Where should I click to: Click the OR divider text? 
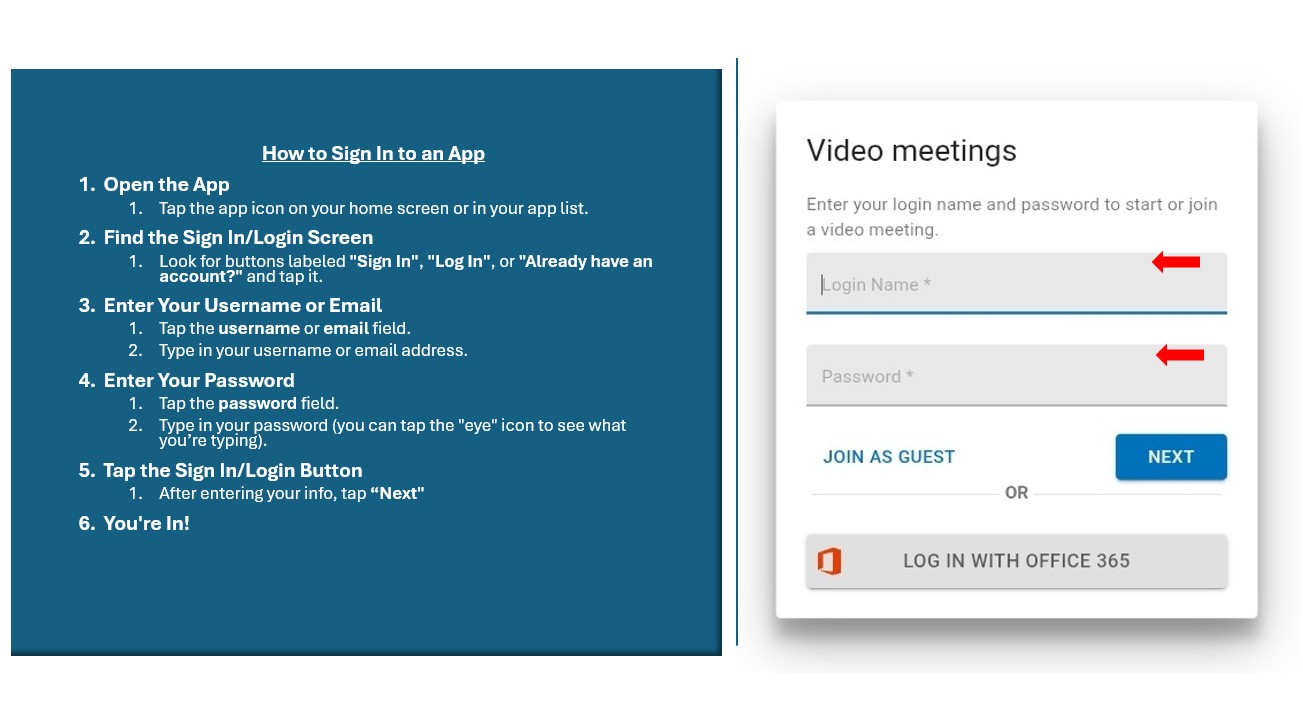1016,493
